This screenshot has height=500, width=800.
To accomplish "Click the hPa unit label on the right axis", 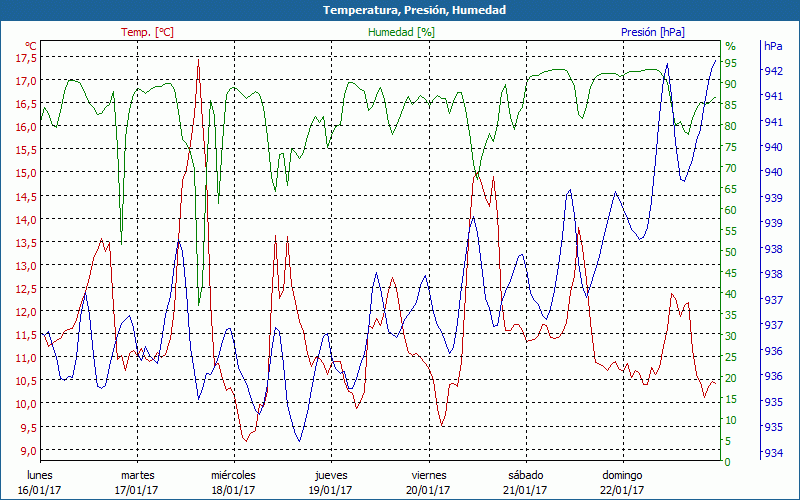I will tap(773, 46).
